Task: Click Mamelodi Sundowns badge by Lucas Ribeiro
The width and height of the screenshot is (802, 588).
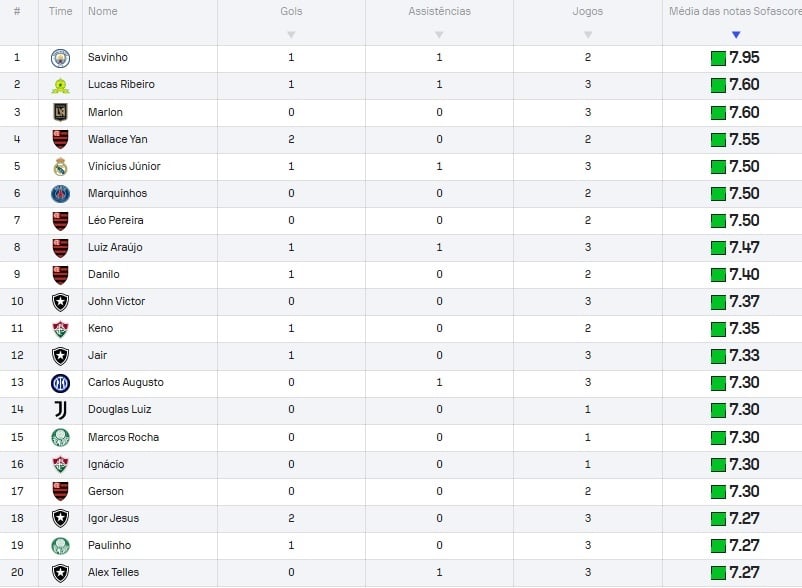Action: [60, 85]
